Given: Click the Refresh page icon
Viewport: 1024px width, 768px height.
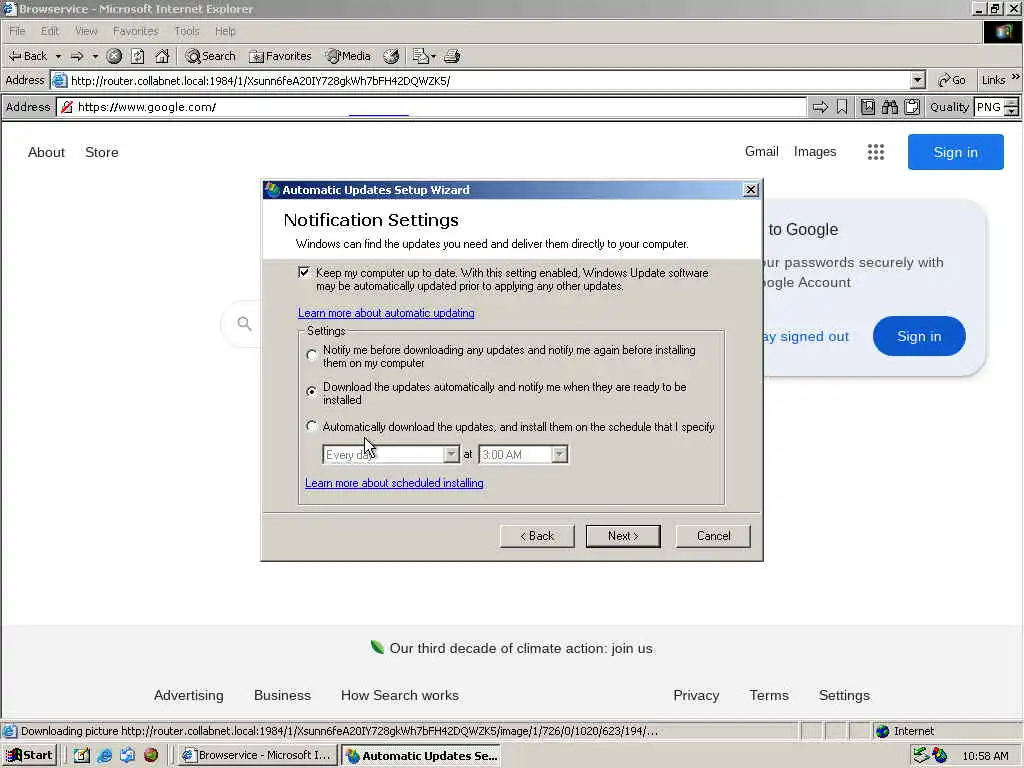Looking at the screenshot, I should click(x=137, y=56).
